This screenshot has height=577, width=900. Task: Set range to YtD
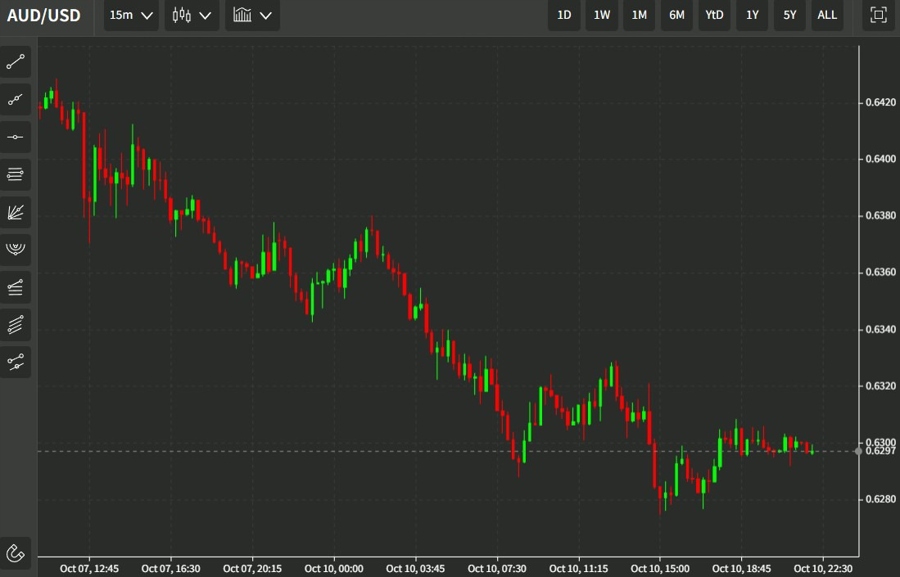(x=714, y=15)
